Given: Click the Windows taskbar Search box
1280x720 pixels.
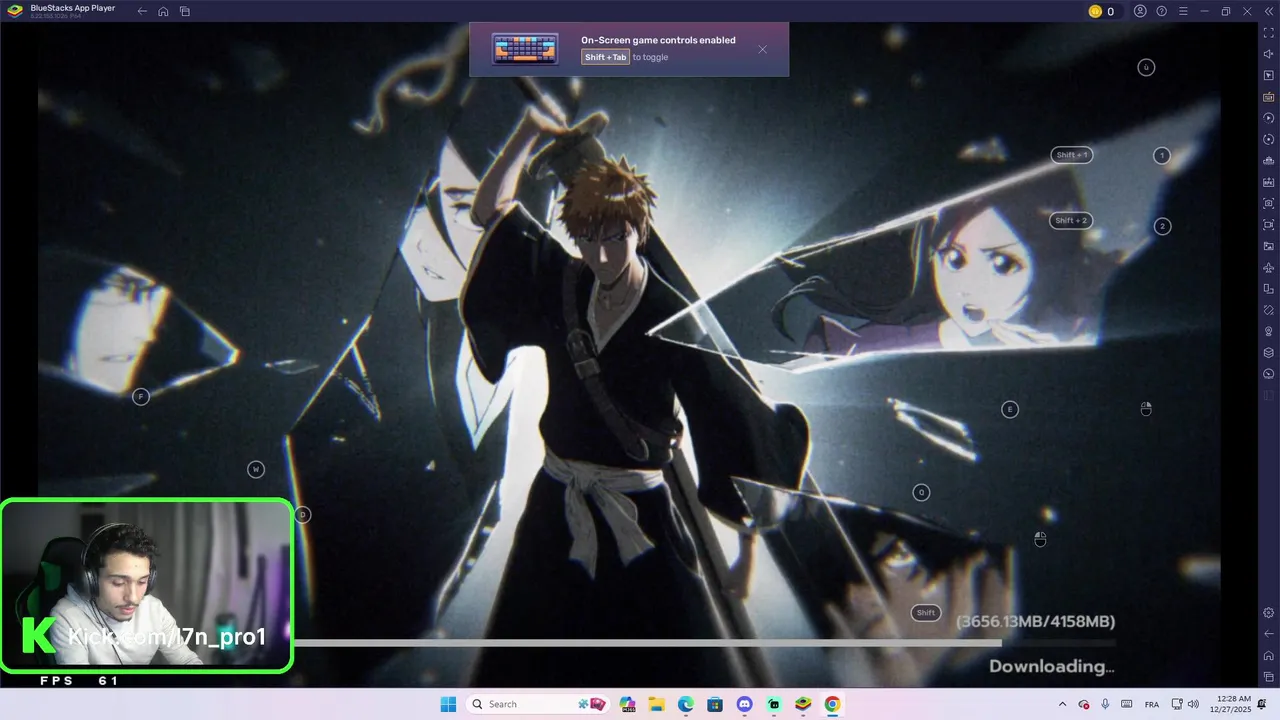Looking at the screenshot, I should (x=540, y=704).
